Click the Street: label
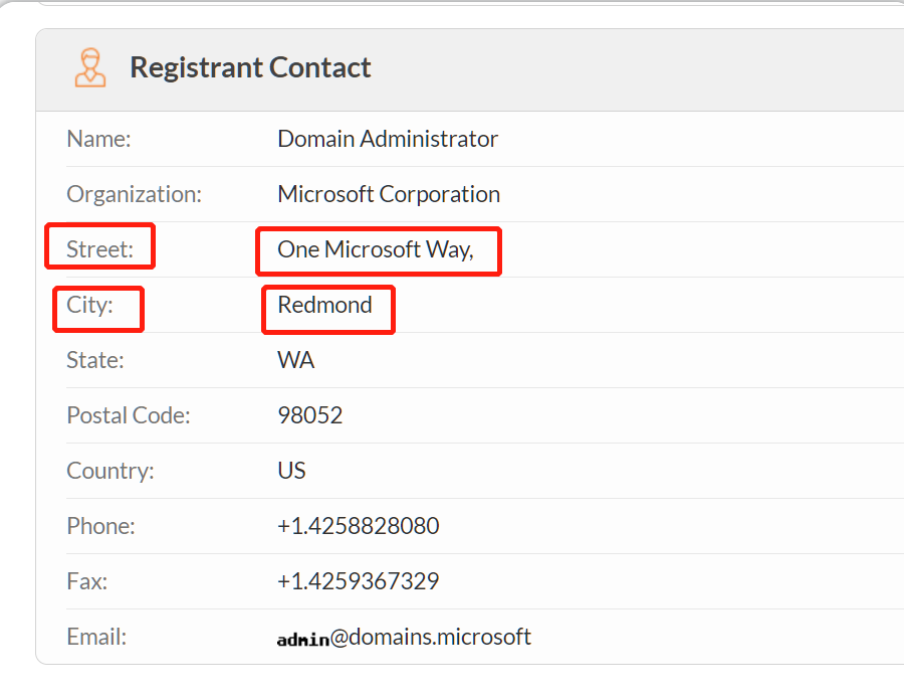 pos(100,250)
